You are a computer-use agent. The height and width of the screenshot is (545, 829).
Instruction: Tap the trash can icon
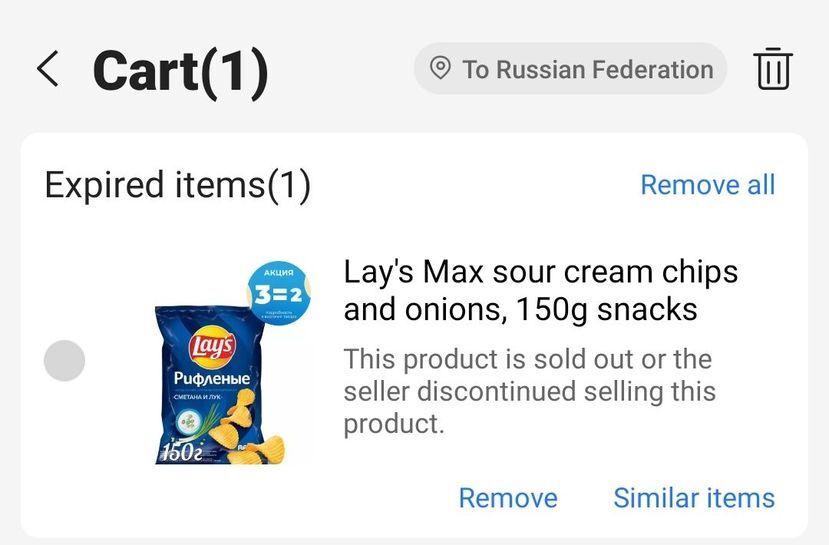click(773, 69)
